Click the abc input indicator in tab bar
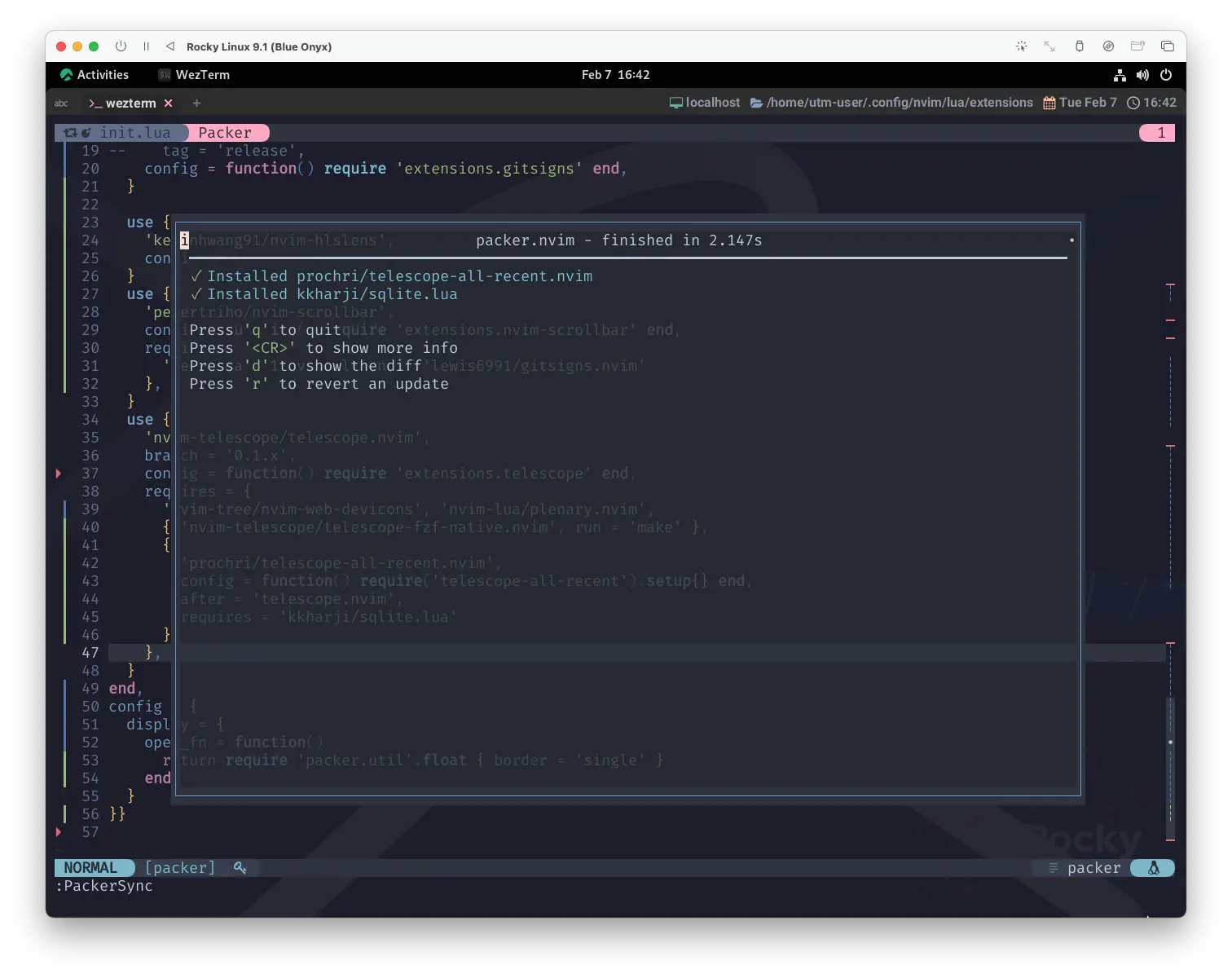The height and width of the screenshot is (978, 1232). [61, 104]
